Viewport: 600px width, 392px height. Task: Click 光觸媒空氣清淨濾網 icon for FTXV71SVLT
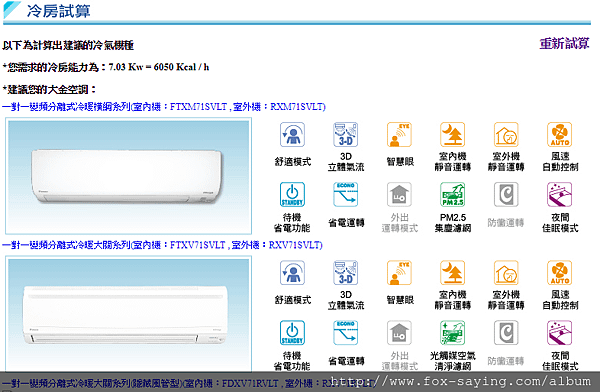pyautogui.click(x=453, y=333)
